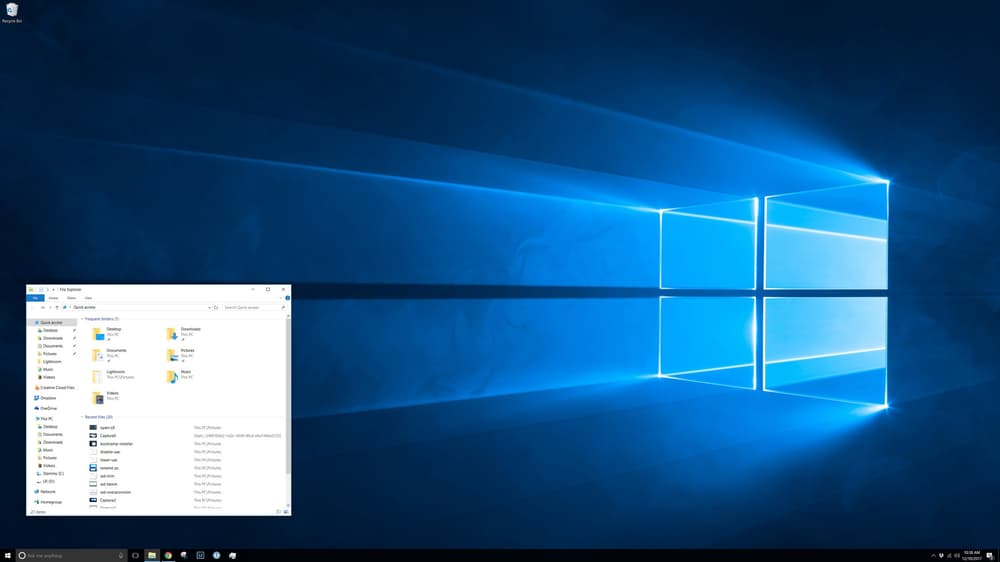Image resolution: width=1000 pixels, height=562 pixels.
Task: Switch to details view in status bar
Action: click(x=279, y=512)
